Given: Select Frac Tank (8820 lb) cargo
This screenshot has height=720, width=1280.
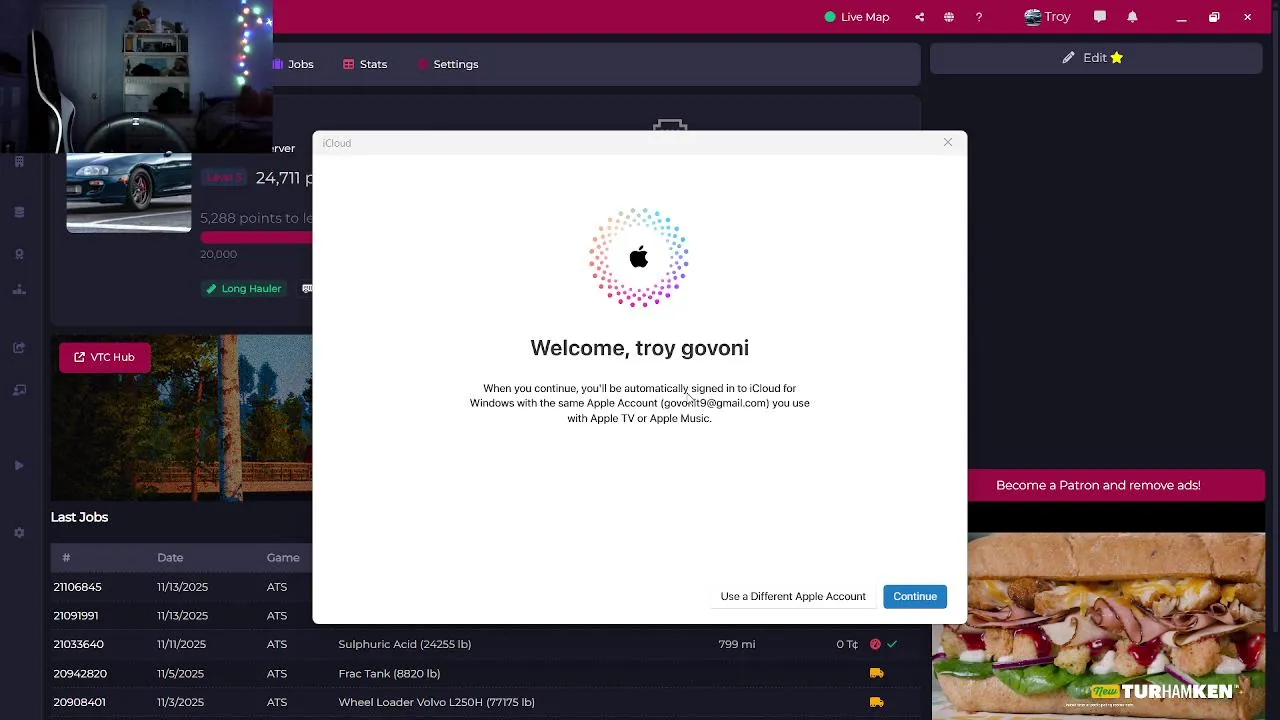Looking at the screenshot, I should (x=389, y=673).
